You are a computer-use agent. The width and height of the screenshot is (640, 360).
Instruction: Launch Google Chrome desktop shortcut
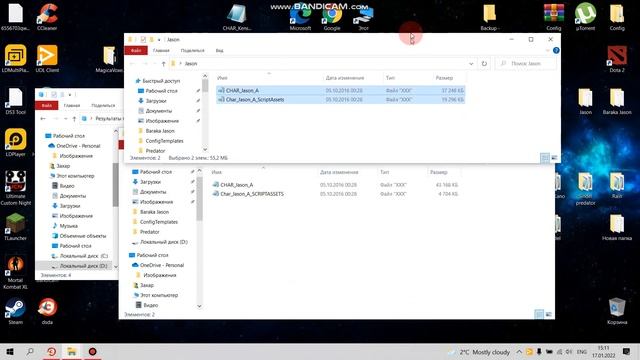tap(332, 18)
